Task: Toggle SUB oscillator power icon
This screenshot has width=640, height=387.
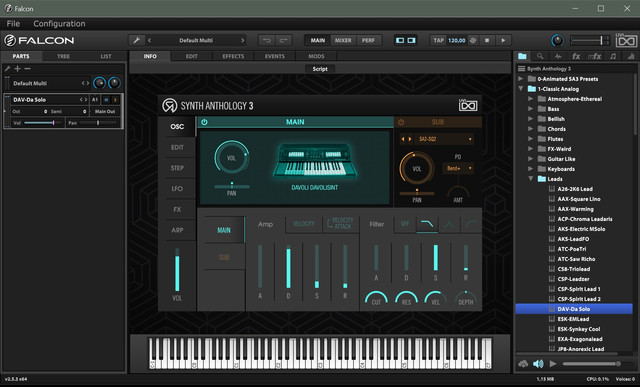Action: [401, 122]
